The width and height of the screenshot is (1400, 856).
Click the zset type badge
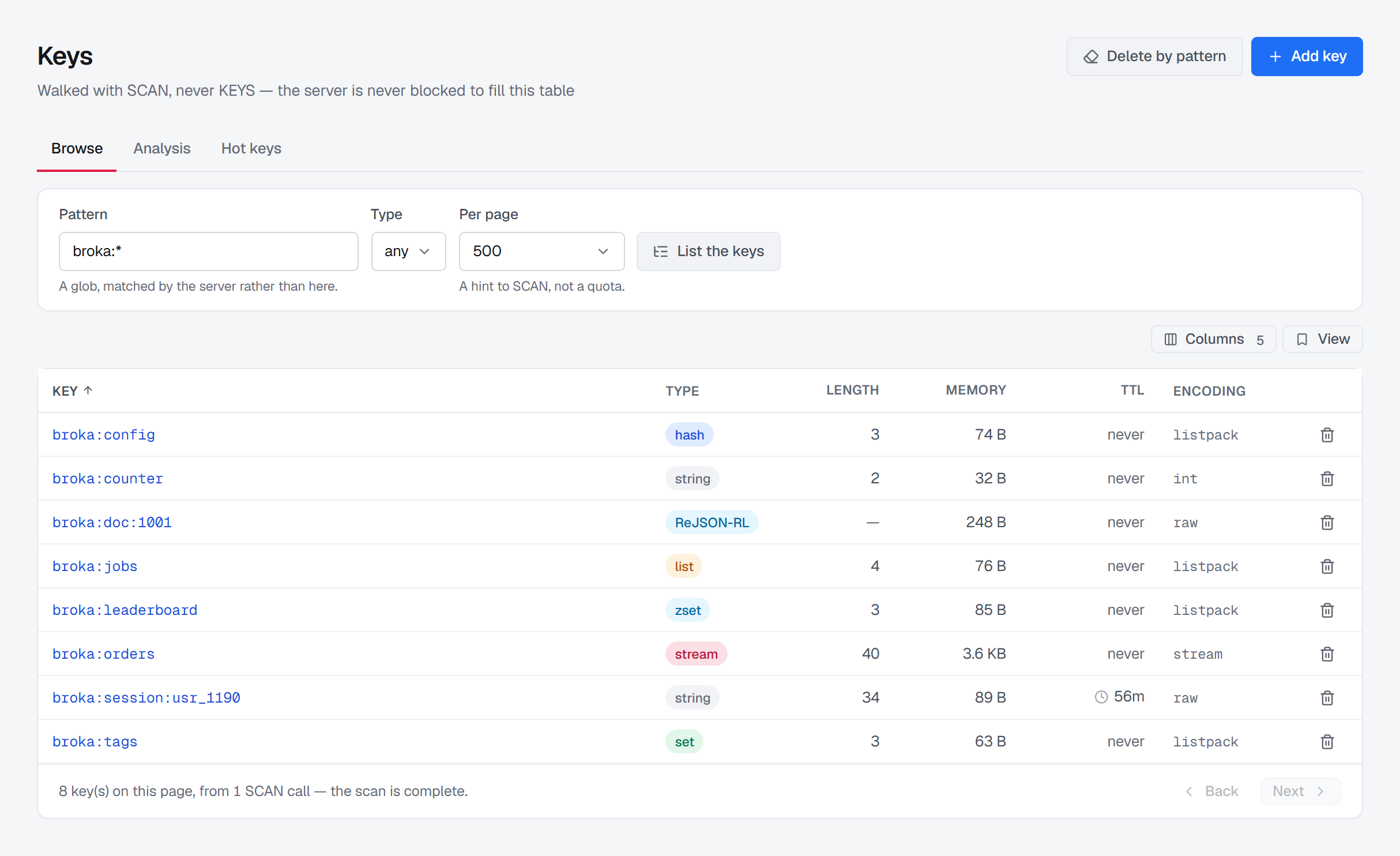pyautogui.click(x=688, y=610)
